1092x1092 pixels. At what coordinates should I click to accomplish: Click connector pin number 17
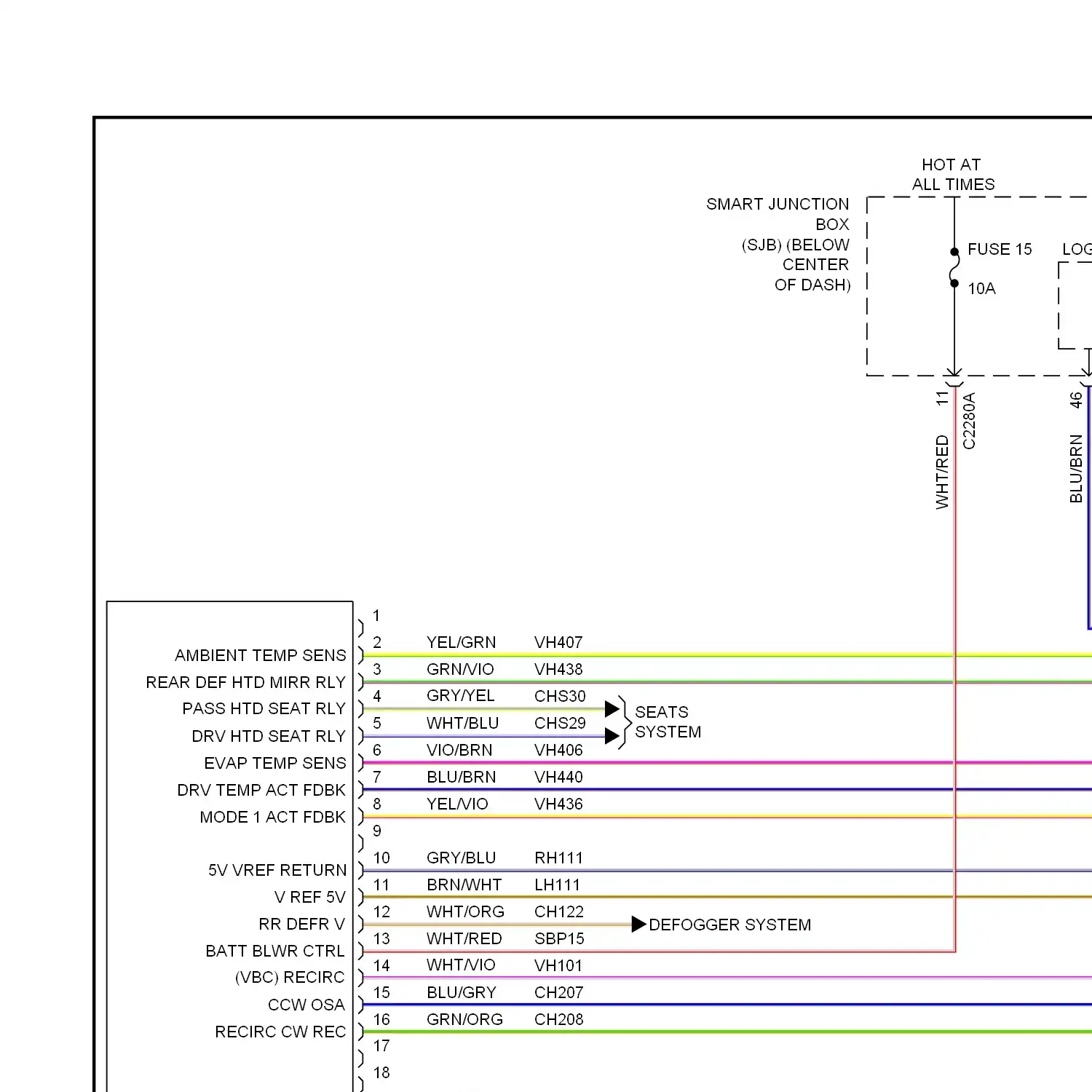click(x=381, y=1045)
